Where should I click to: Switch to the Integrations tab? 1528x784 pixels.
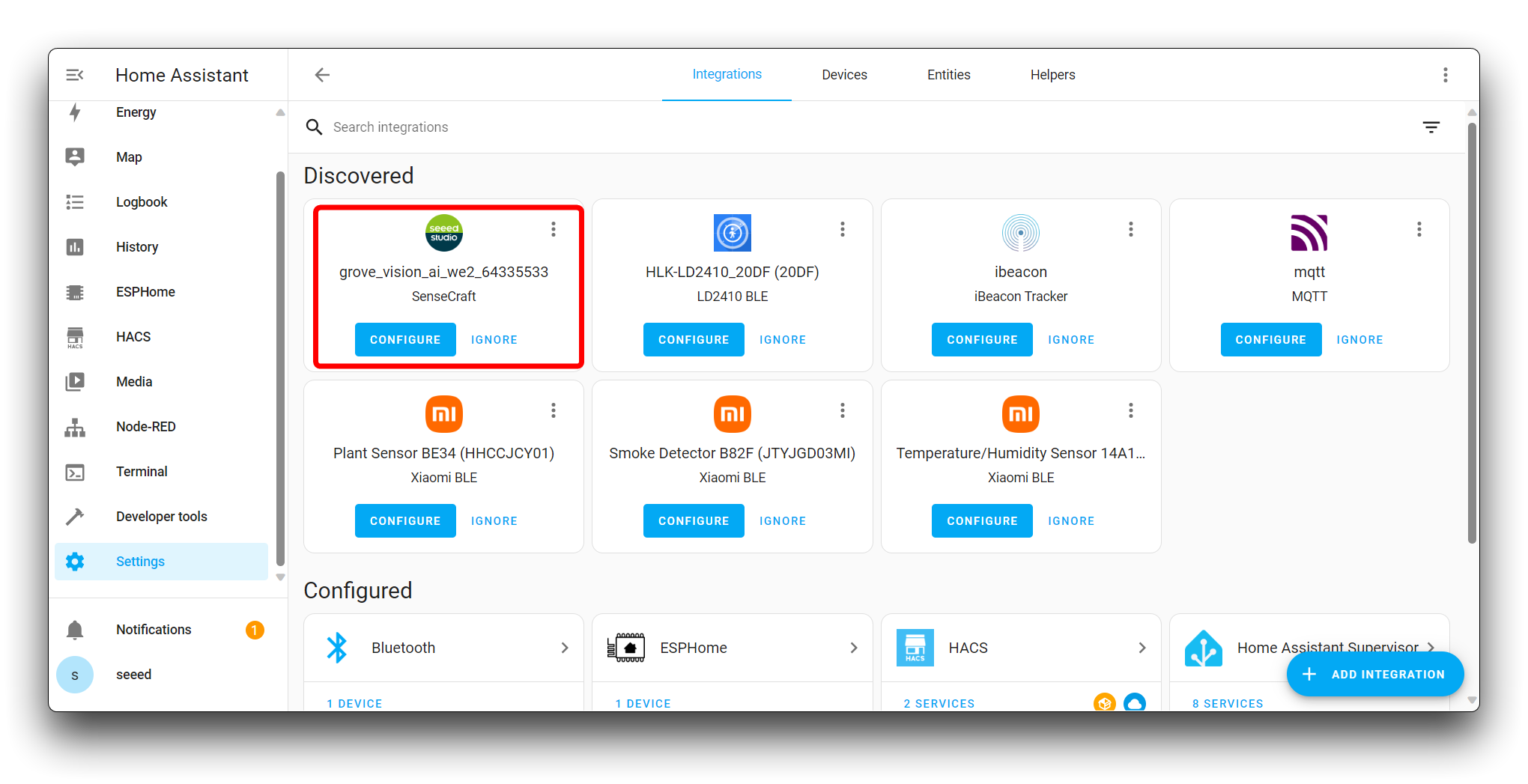point(727,75)
